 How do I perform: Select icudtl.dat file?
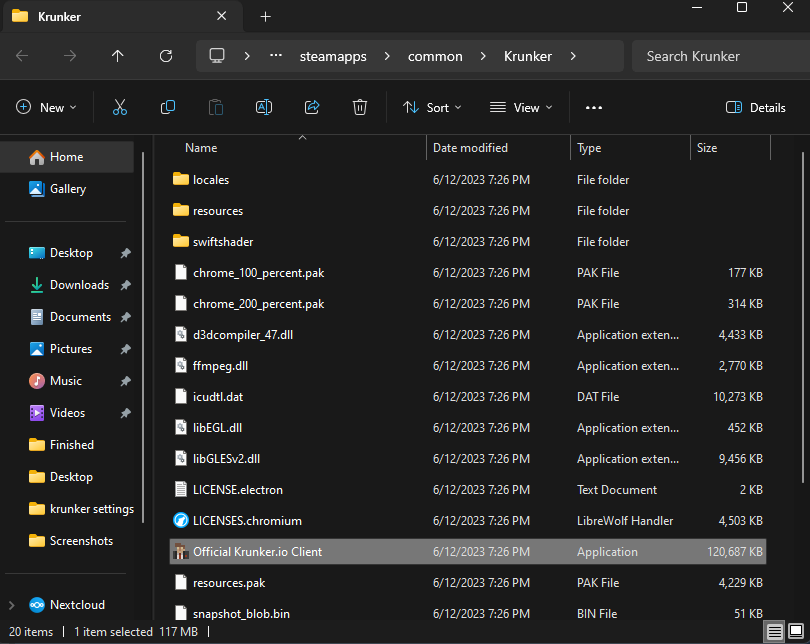point(468,397)
